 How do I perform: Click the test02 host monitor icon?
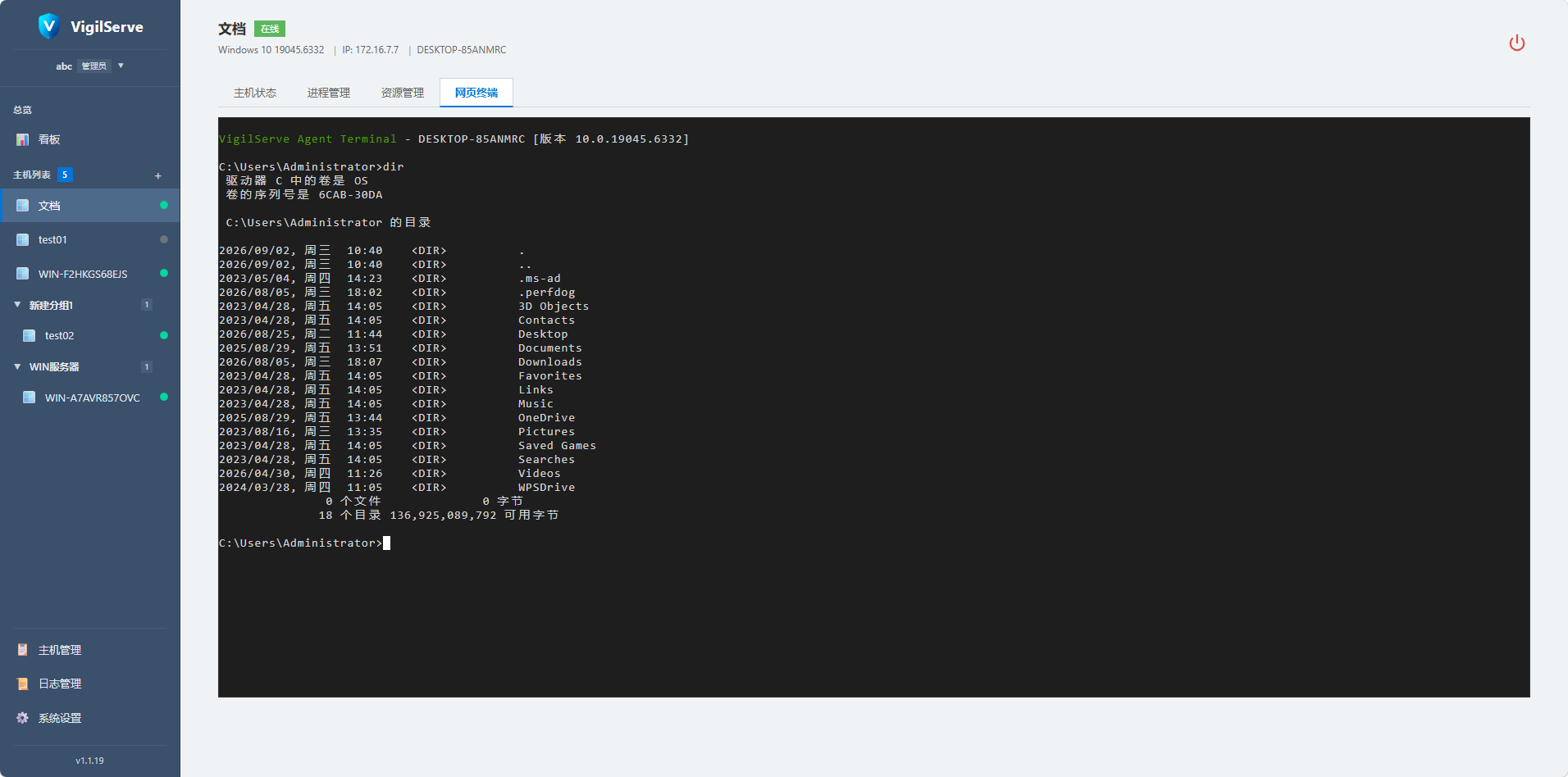coord(30,335)
